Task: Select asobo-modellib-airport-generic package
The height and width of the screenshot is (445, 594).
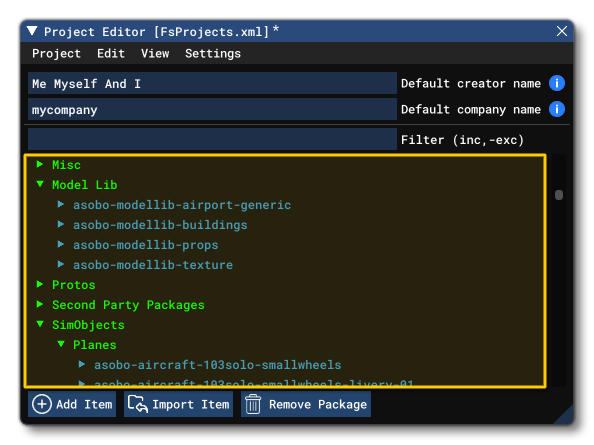Action: point(182,205)
